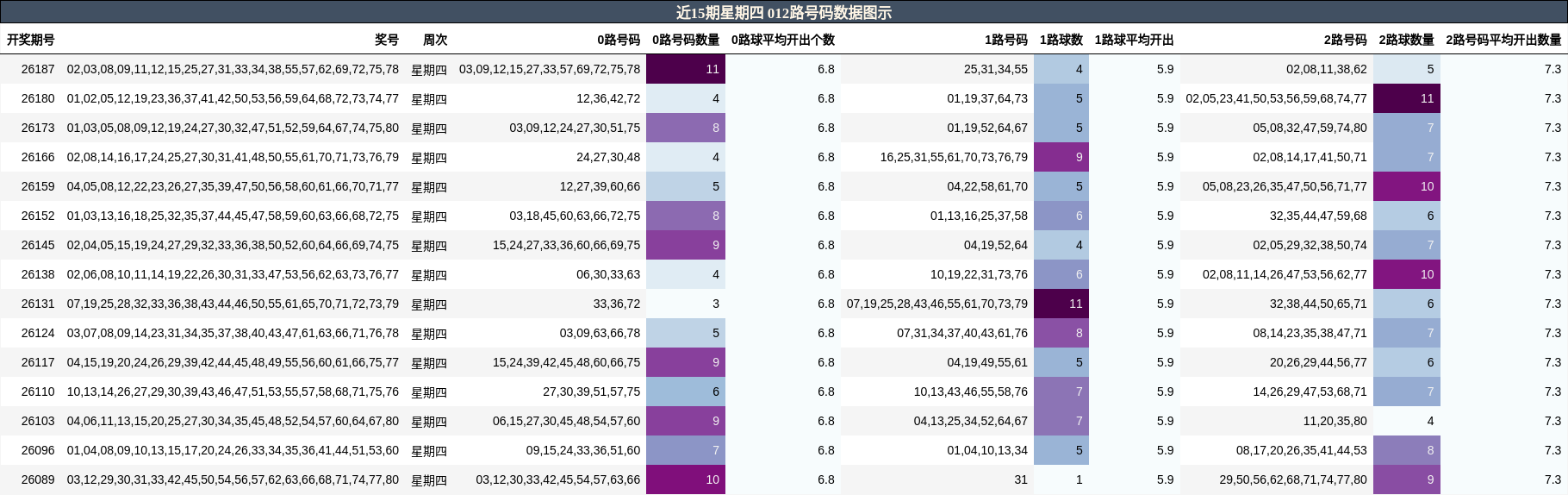Viewport: 1568px width, 495px height.
Task: Click 奖号 cell starting 10,13,14,26,27,29
Action: click(x=233, y=392)
